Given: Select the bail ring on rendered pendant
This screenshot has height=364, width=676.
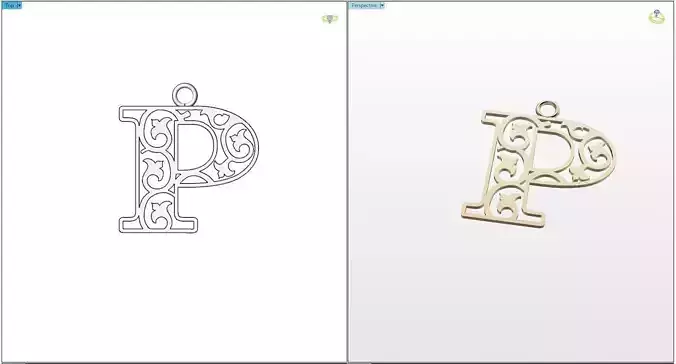Looking at the screenshot, I should [548, 109].
